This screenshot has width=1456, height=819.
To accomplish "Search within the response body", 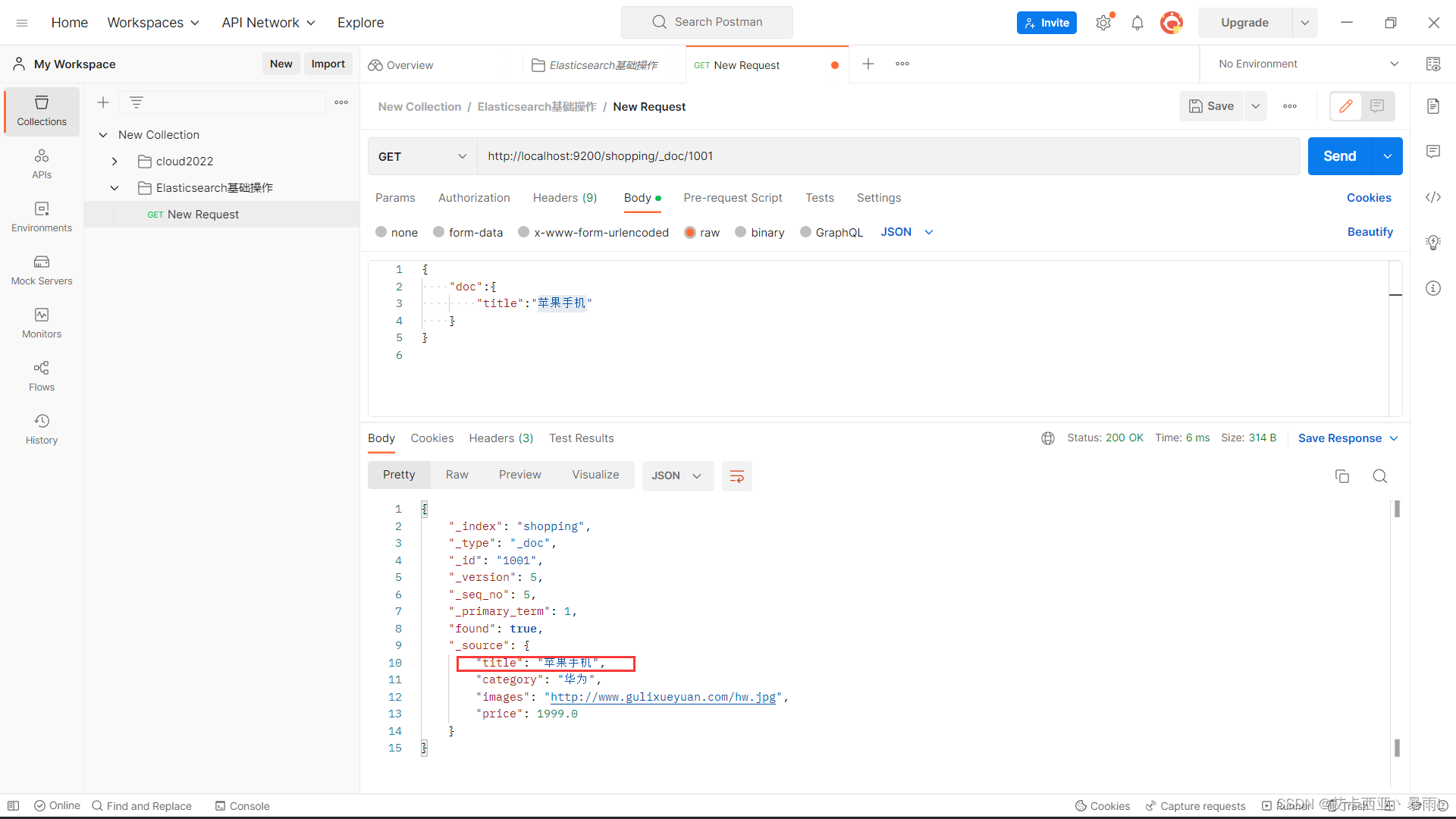I will pyautogui.click(x=1380, y=476).
